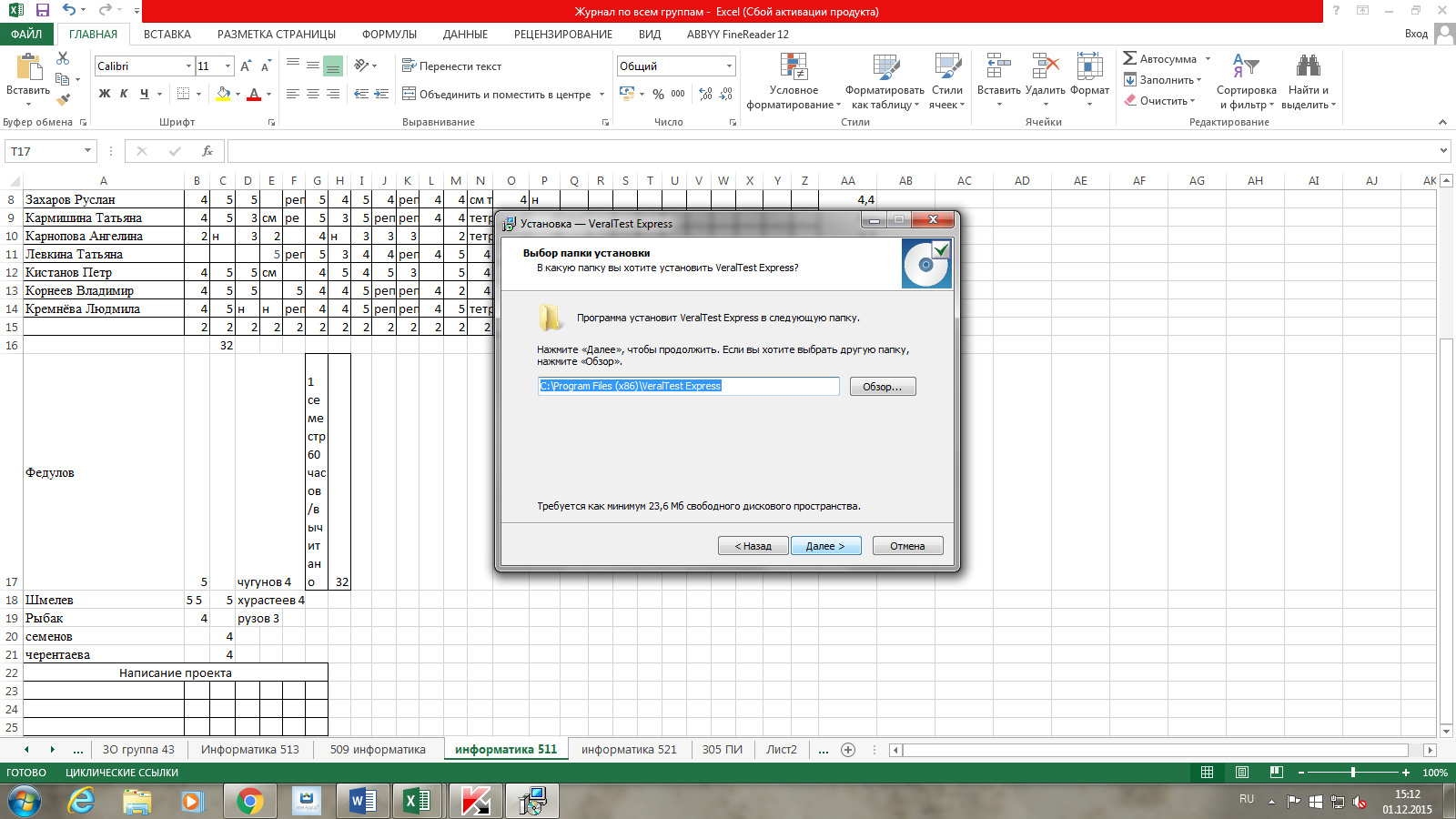Screen dimensions: 1456x819
Task: Open Google Chrome from taskbar
Action: pos(249,802)
